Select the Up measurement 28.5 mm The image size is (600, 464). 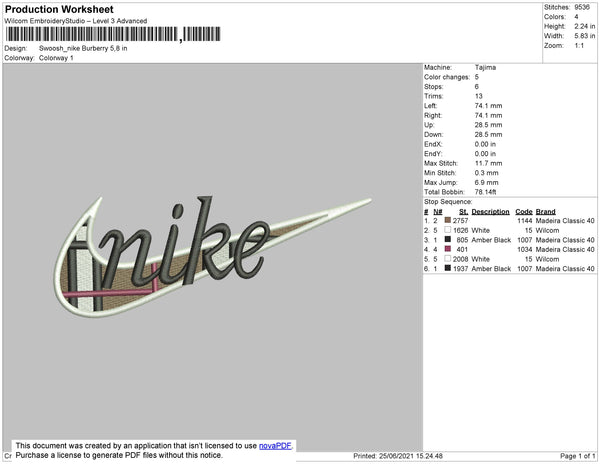488,125
